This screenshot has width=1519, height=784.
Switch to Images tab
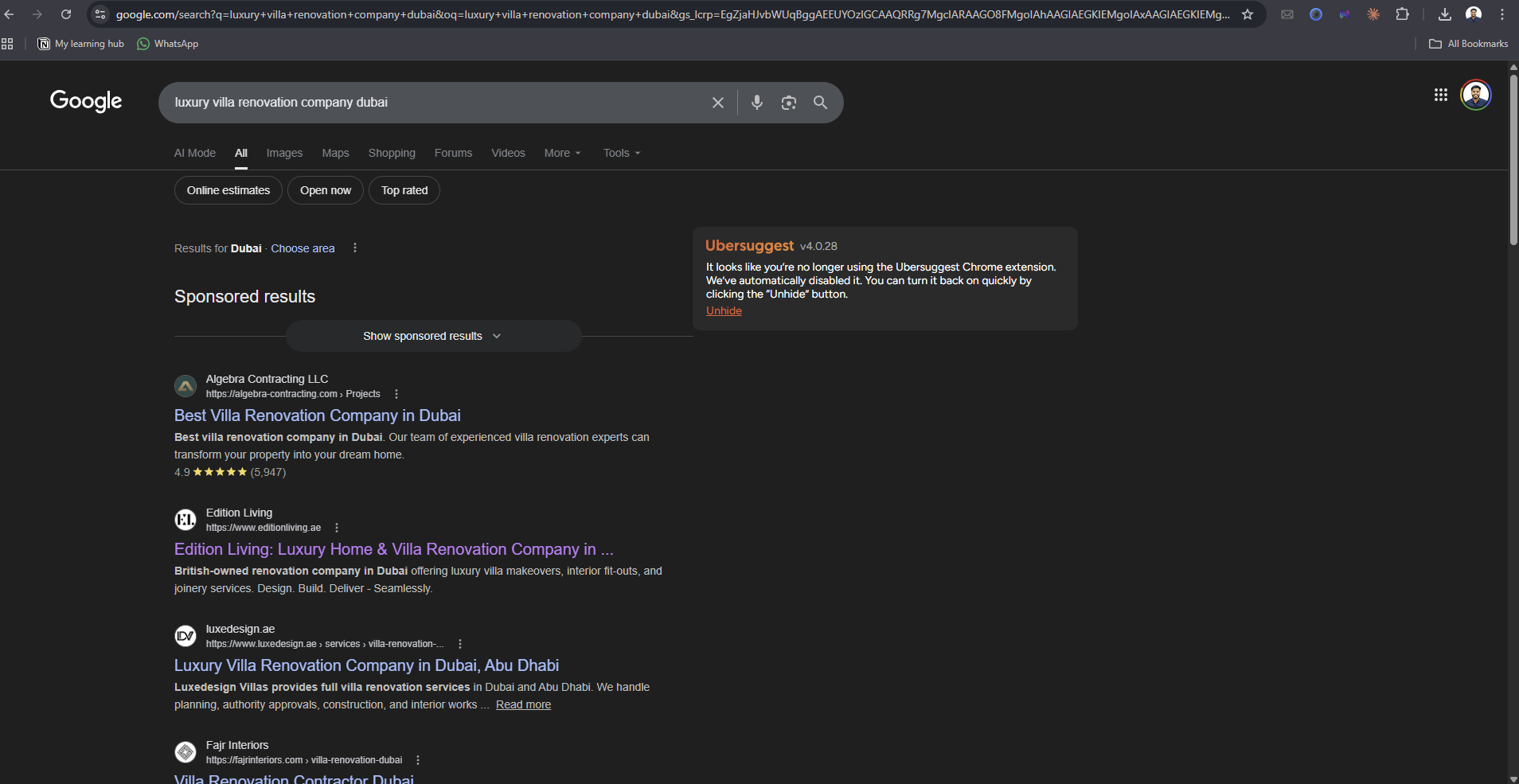pos(284,153)
